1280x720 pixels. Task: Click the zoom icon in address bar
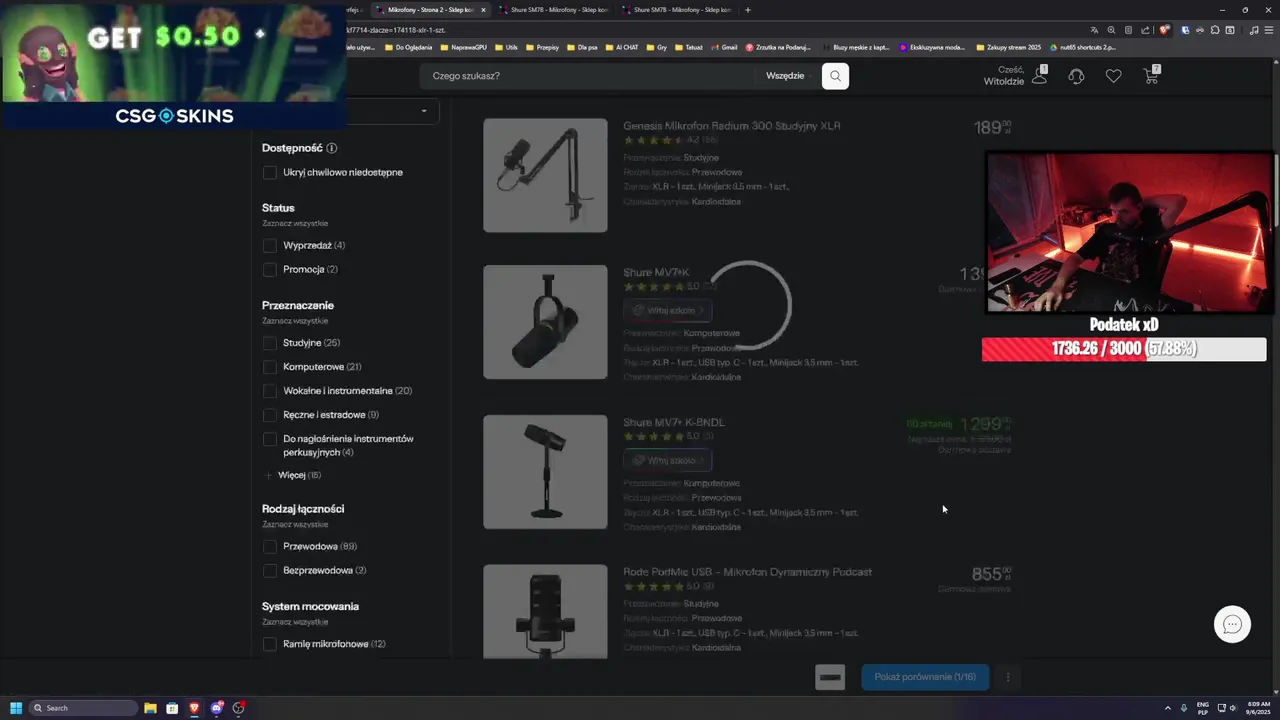coord(1111,30)
